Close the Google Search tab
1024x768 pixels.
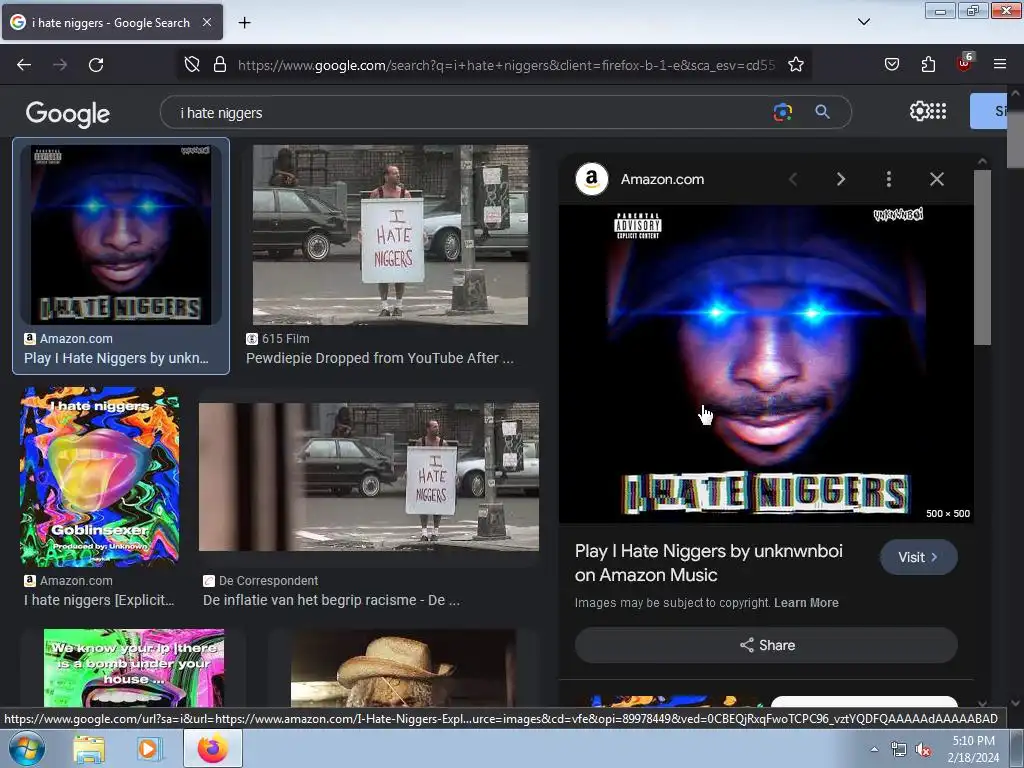click(x=206, y=22)
